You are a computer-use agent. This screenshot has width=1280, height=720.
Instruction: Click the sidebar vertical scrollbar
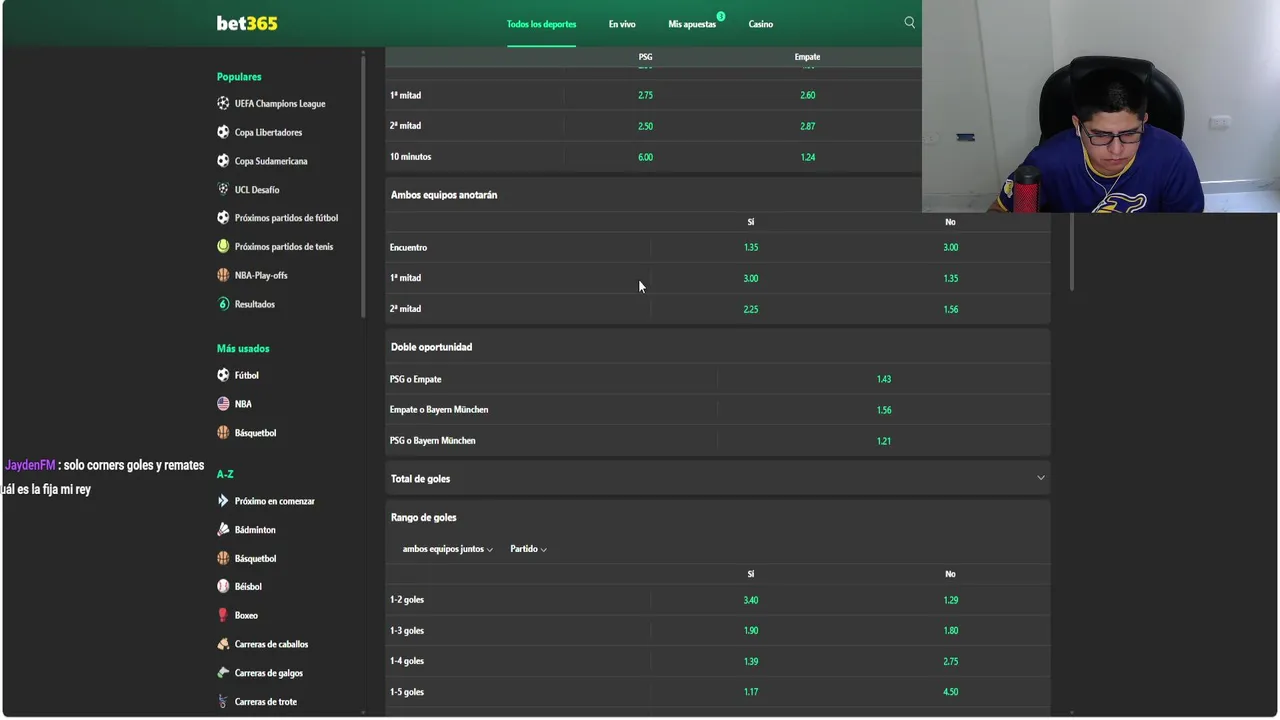tap(363, 185)
